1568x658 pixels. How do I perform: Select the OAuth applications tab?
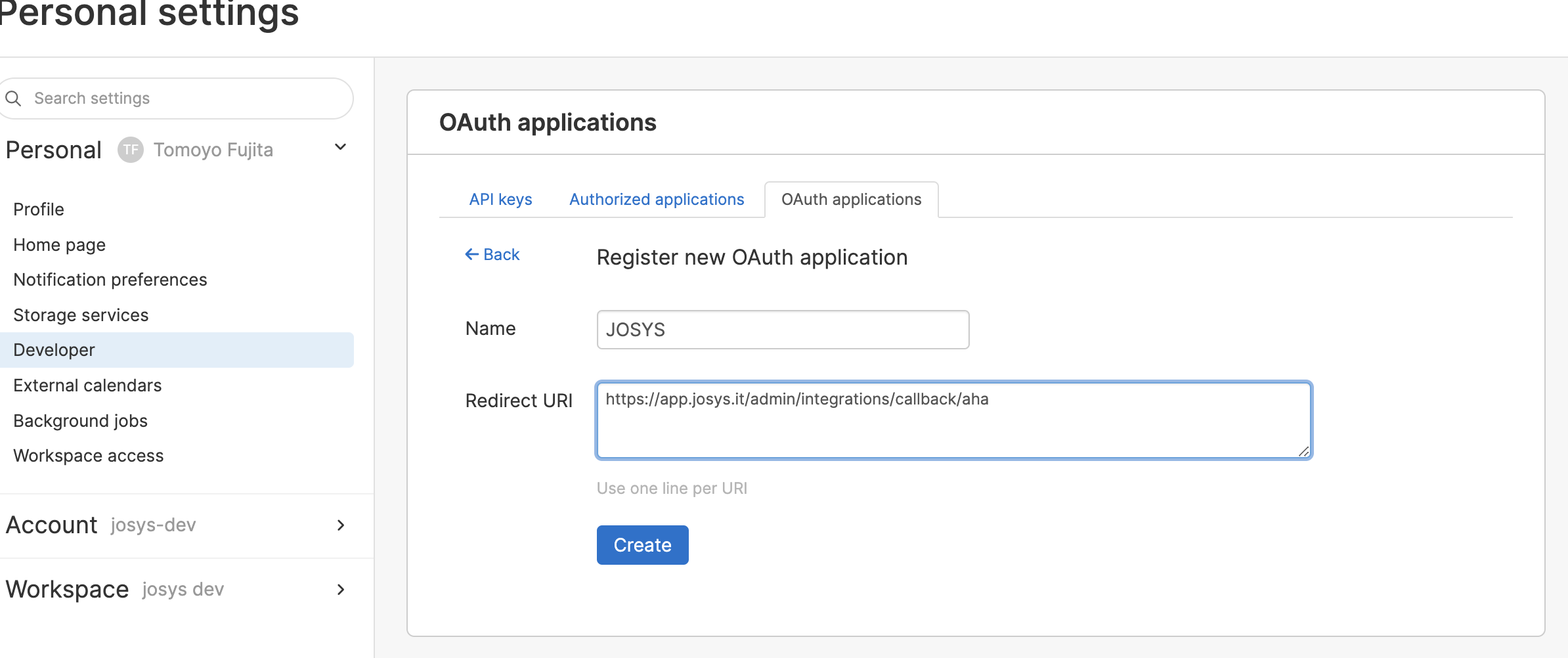tap(851, 200)
